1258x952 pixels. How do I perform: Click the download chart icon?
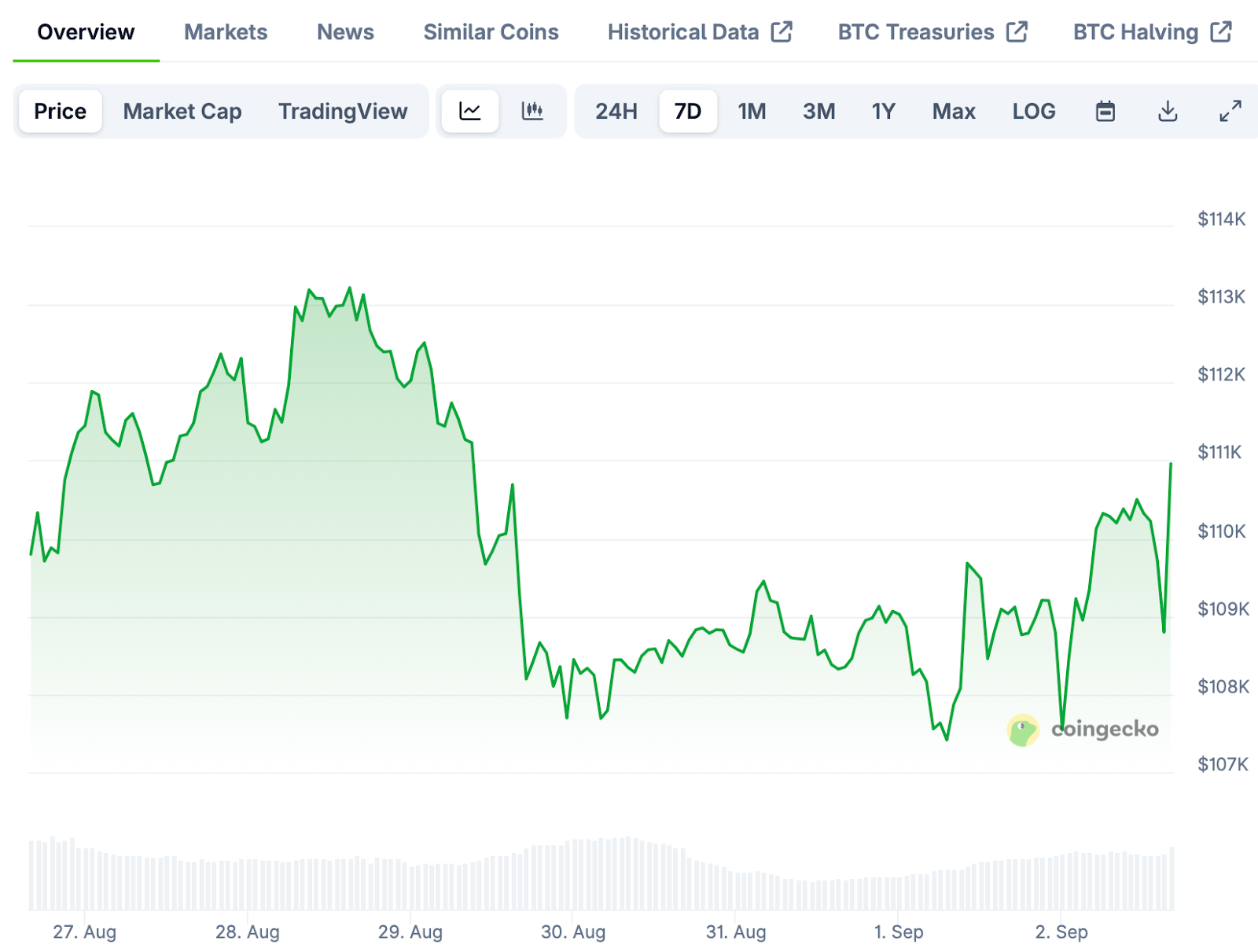click(1168, 111)
